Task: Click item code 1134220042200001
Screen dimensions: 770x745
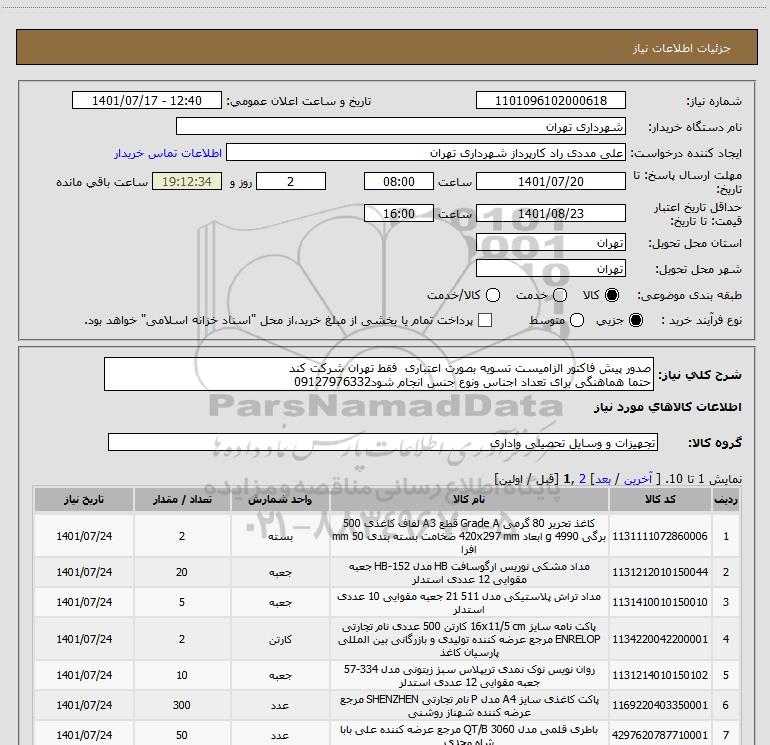Action: (660, 639)
